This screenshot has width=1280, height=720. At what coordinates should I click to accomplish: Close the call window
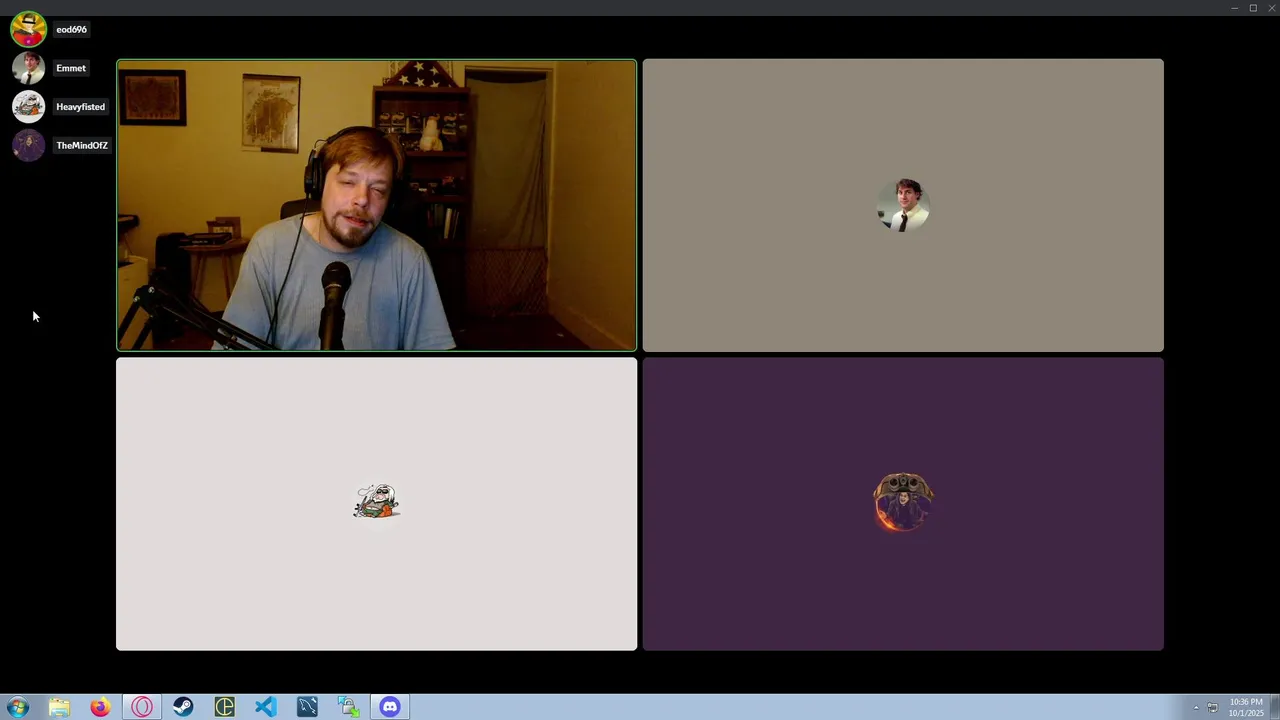pyautogui.click(x=1271, y=8)
